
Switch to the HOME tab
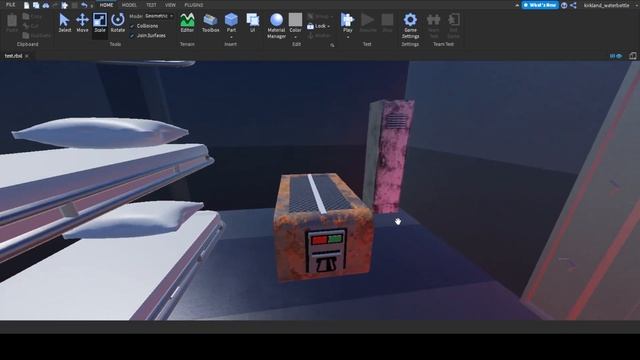point(106,5)
